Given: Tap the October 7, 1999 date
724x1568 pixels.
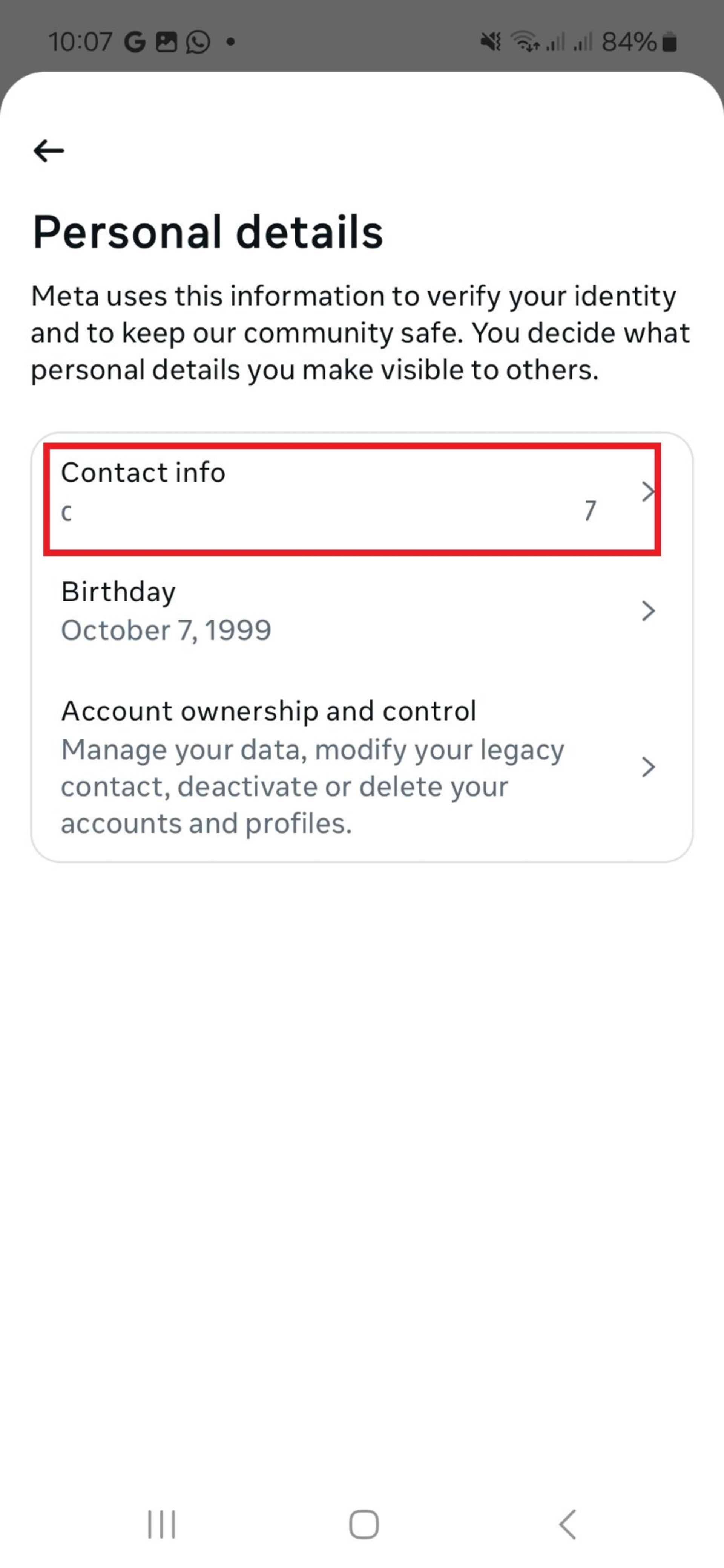Looking at the screenshot, I should click(x=166, y=630).
